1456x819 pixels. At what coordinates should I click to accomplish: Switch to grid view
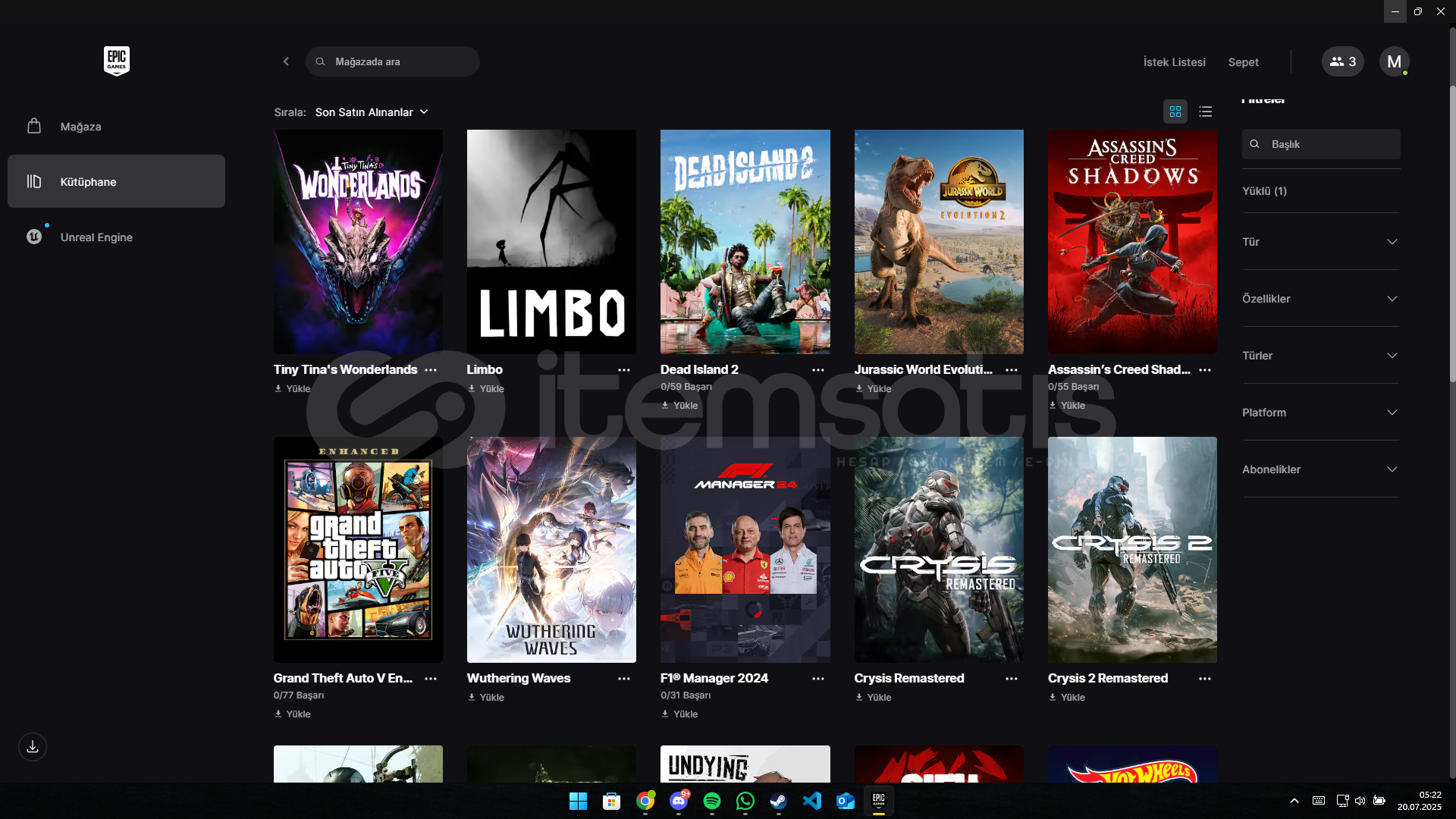pyautogui.click(x=1175, y=111)
